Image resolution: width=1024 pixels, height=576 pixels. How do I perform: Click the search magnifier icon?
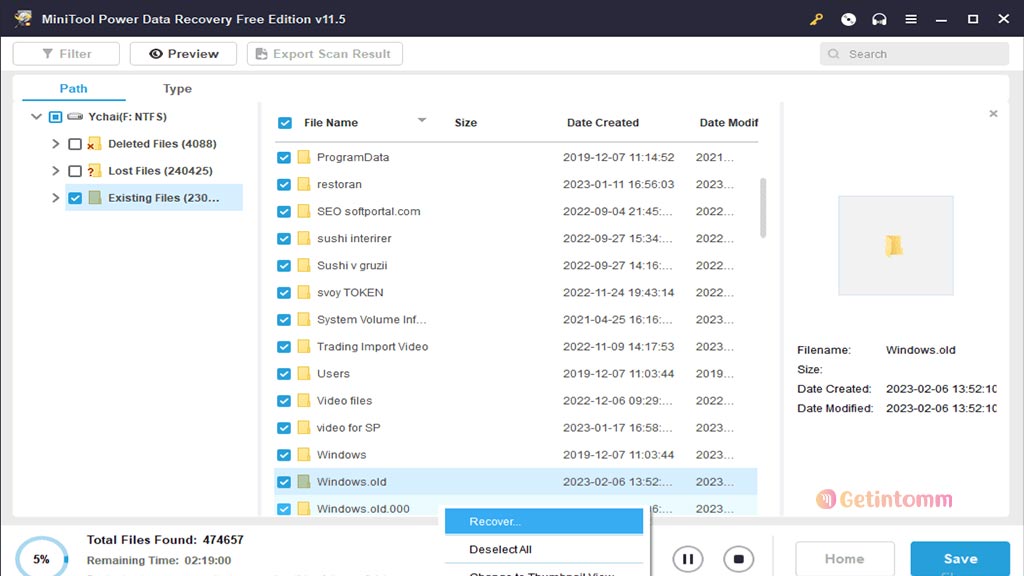(x=833, y=54)
